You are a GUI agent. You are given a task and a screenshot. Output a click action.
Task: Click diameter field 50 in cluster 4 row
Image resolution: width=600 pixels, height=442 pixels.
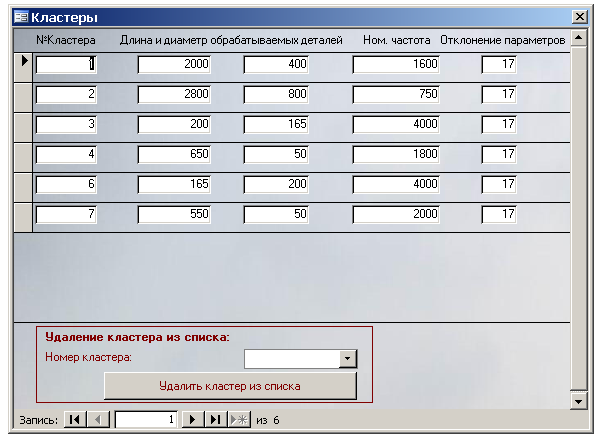coord(276,154)
